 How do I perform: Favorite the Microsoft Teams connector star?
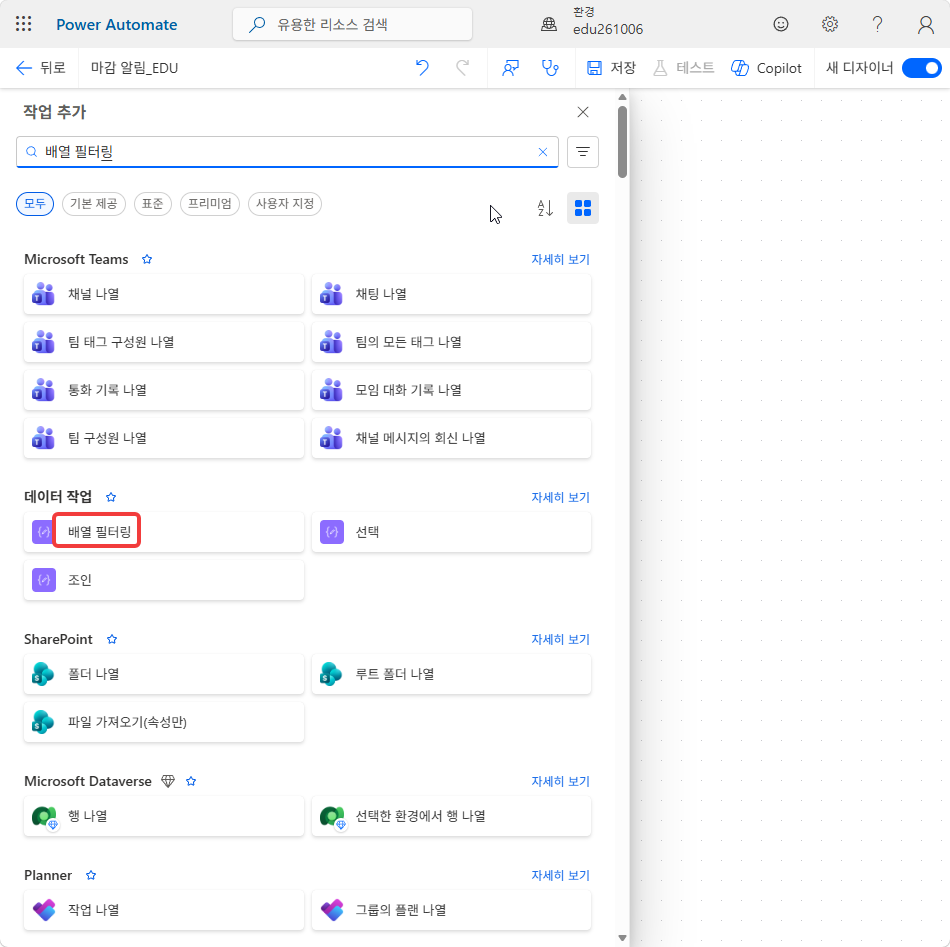coord(147,259)
